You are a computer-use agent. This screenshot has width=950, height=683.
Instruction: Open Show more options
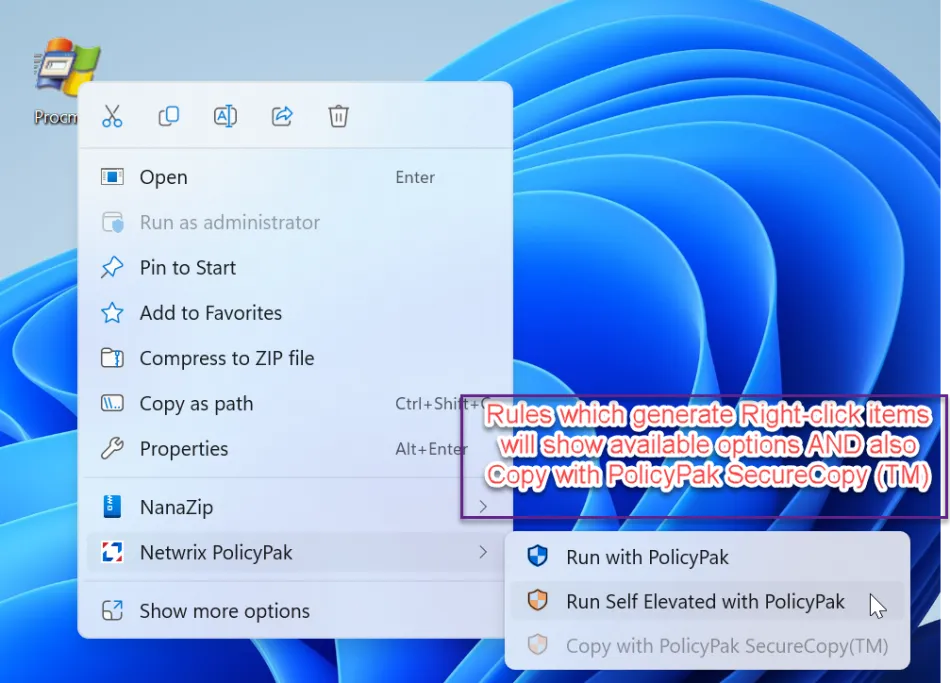coord(295,610)
